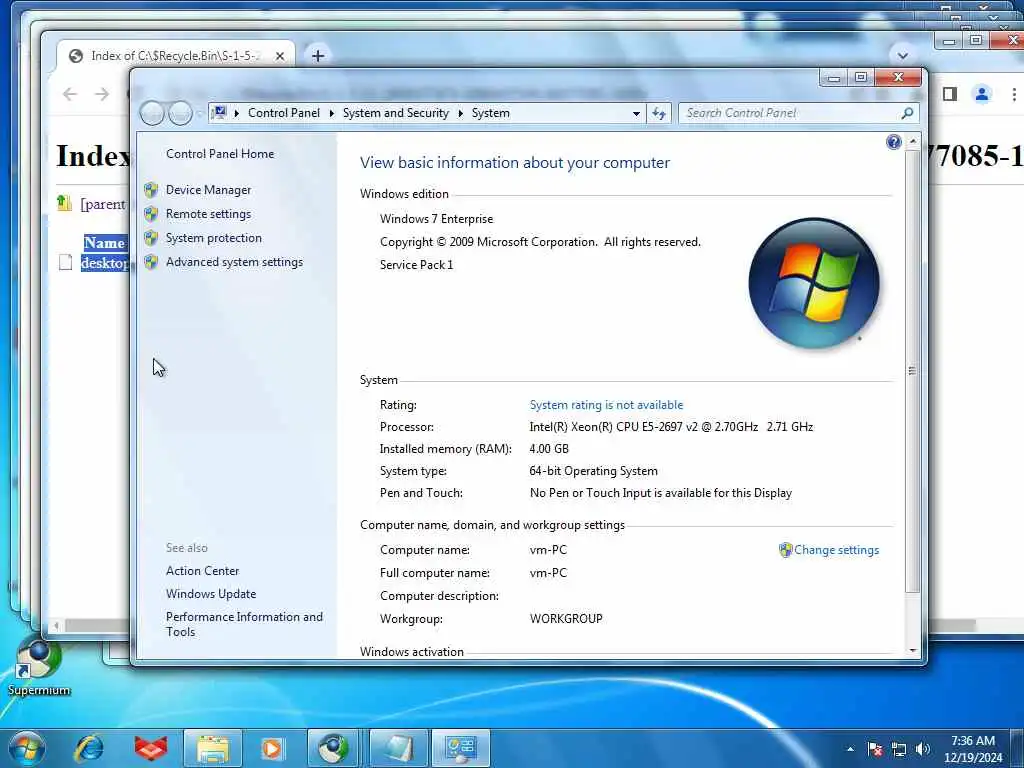Click the volume speaker tray icon
1024x768 pixels.
pyautogui.click(x=922, y=749)
